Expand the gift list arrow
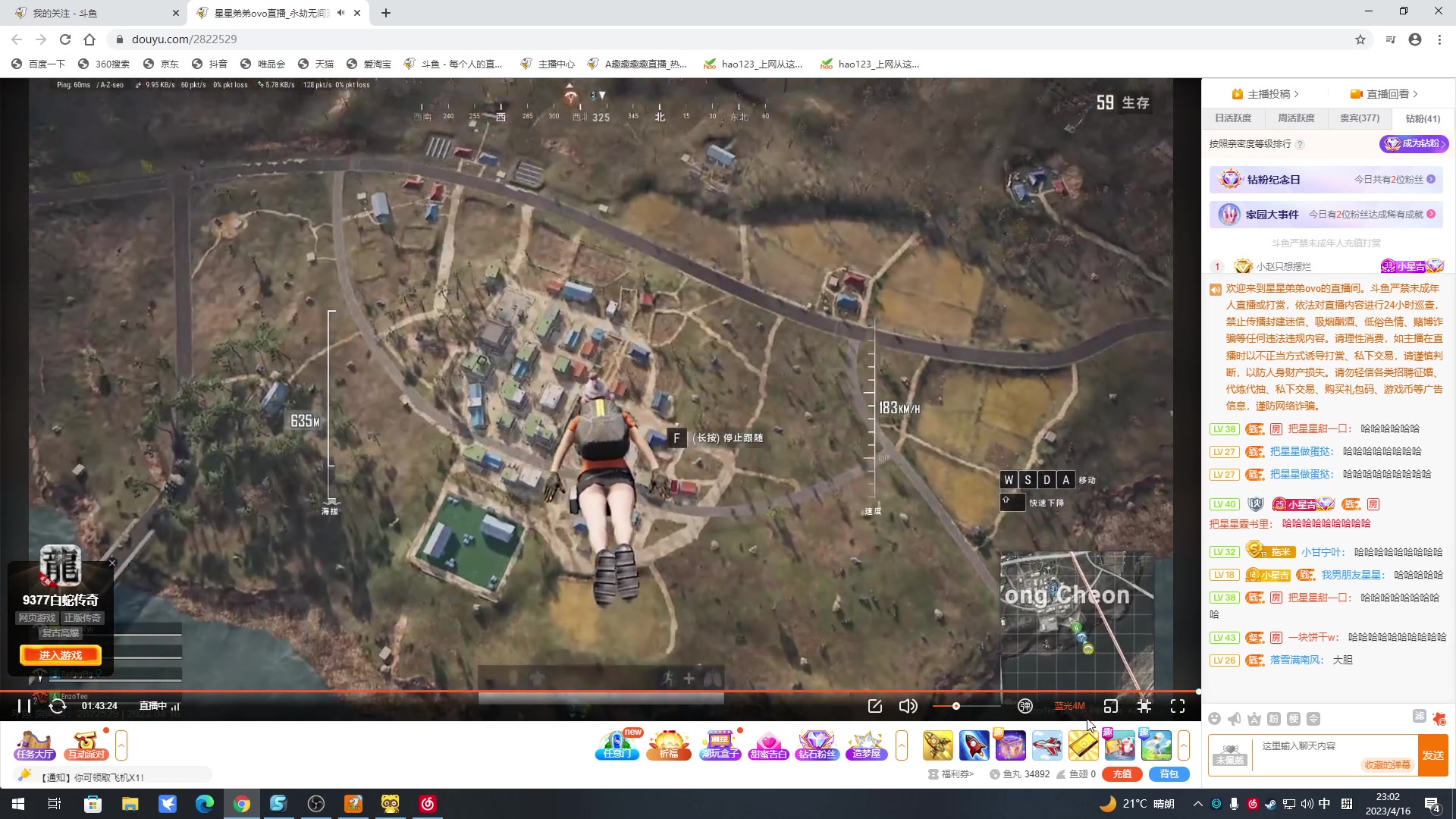1456x819 pixels. click(x=1184, y=745)
